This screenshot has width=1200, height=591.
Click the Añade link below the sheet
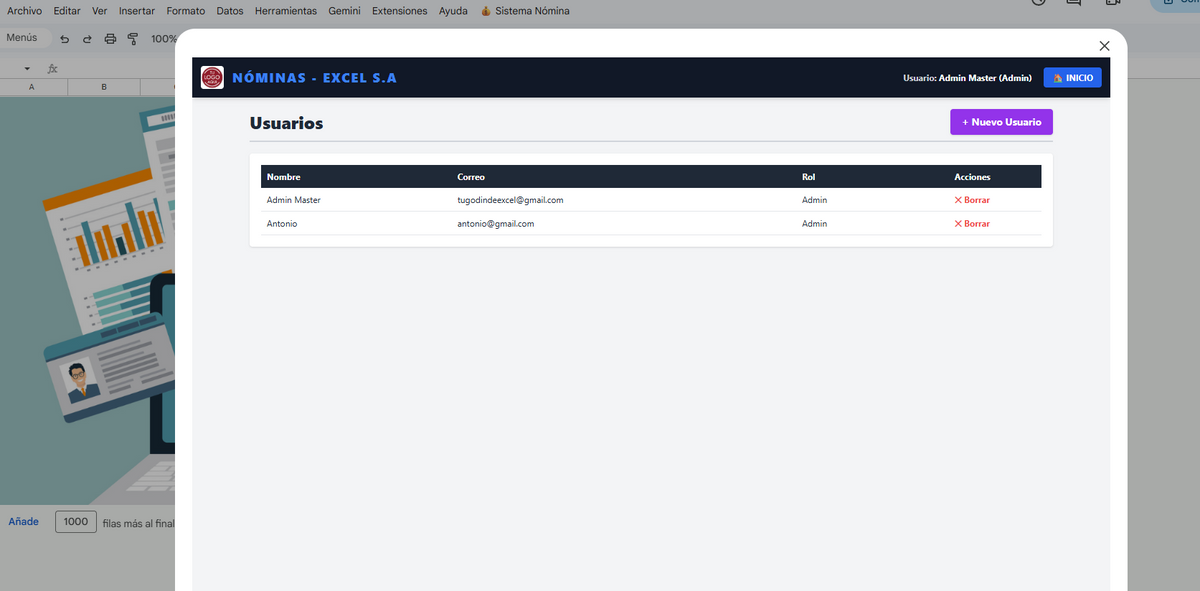tap(24, 522)
